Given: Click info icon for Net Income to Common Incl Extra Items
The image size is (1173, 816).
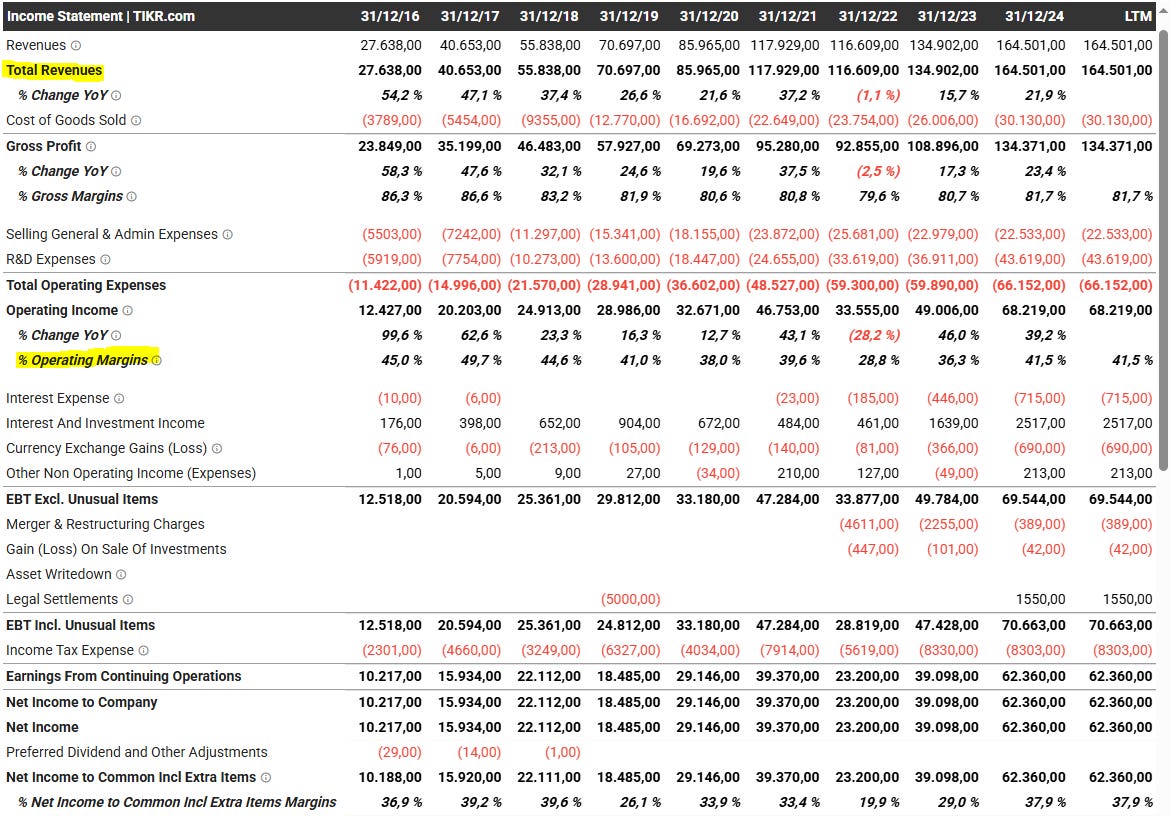Looking at the screenshot, I should pyautogui.click(x=266, y=778).
